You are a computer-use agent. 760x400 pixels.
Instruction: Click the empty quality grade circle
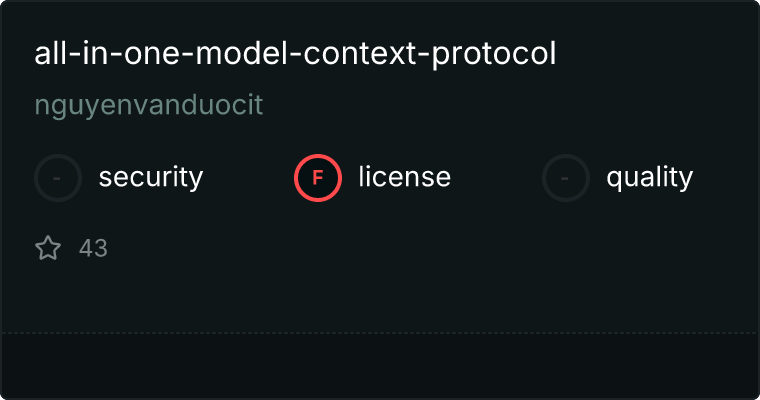566,178
